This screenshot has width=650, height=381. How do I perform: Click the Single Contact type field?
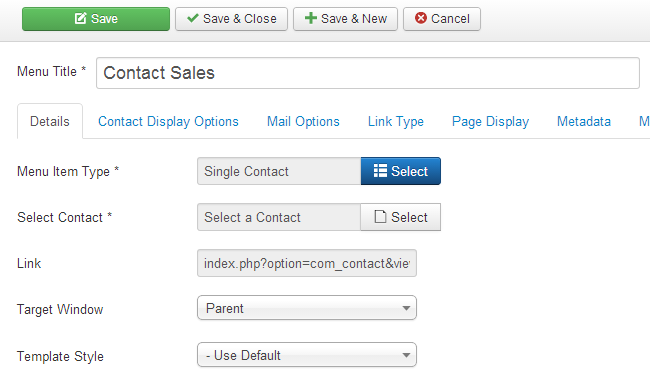coord(279,171)
